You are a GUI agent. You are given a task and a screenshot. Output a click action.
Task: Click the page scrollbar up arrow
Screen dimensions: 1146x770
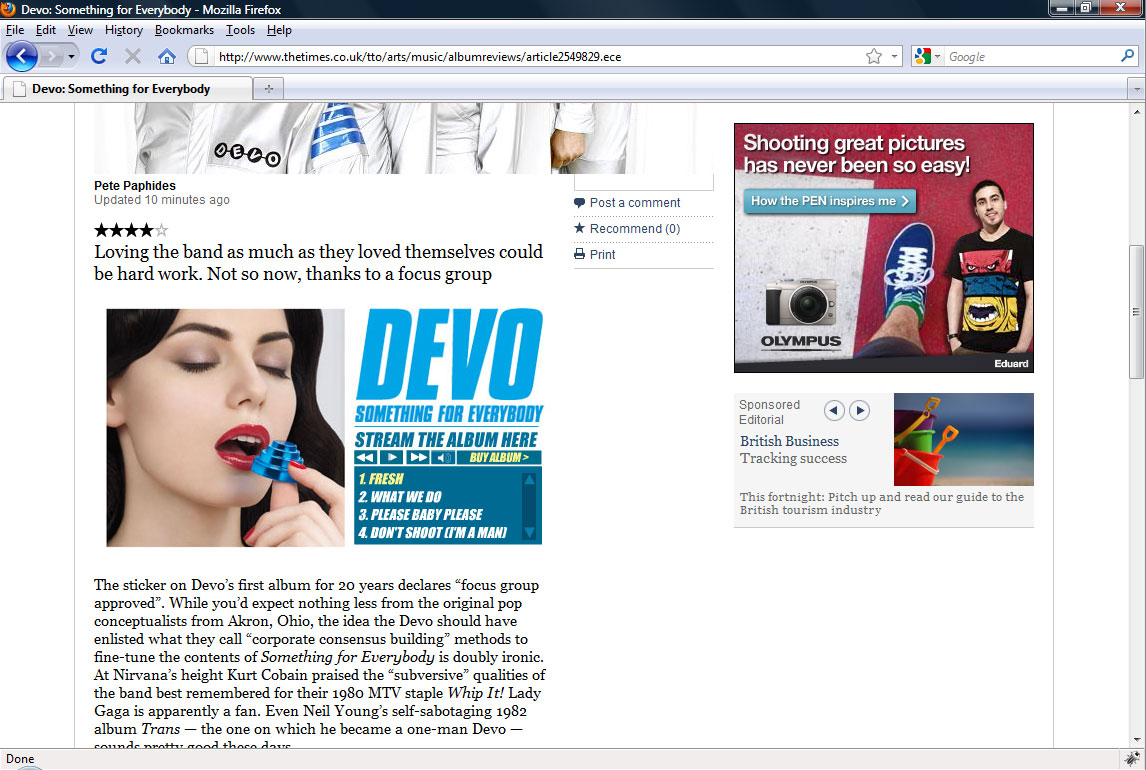click(x=1136, y=111)
